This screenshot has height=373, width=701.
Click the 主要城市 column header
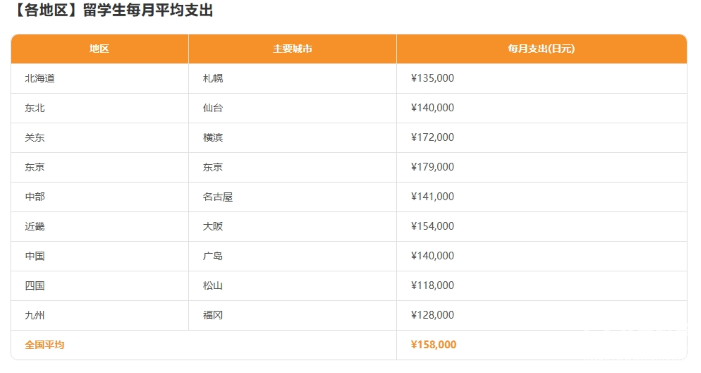click(292, 49)
